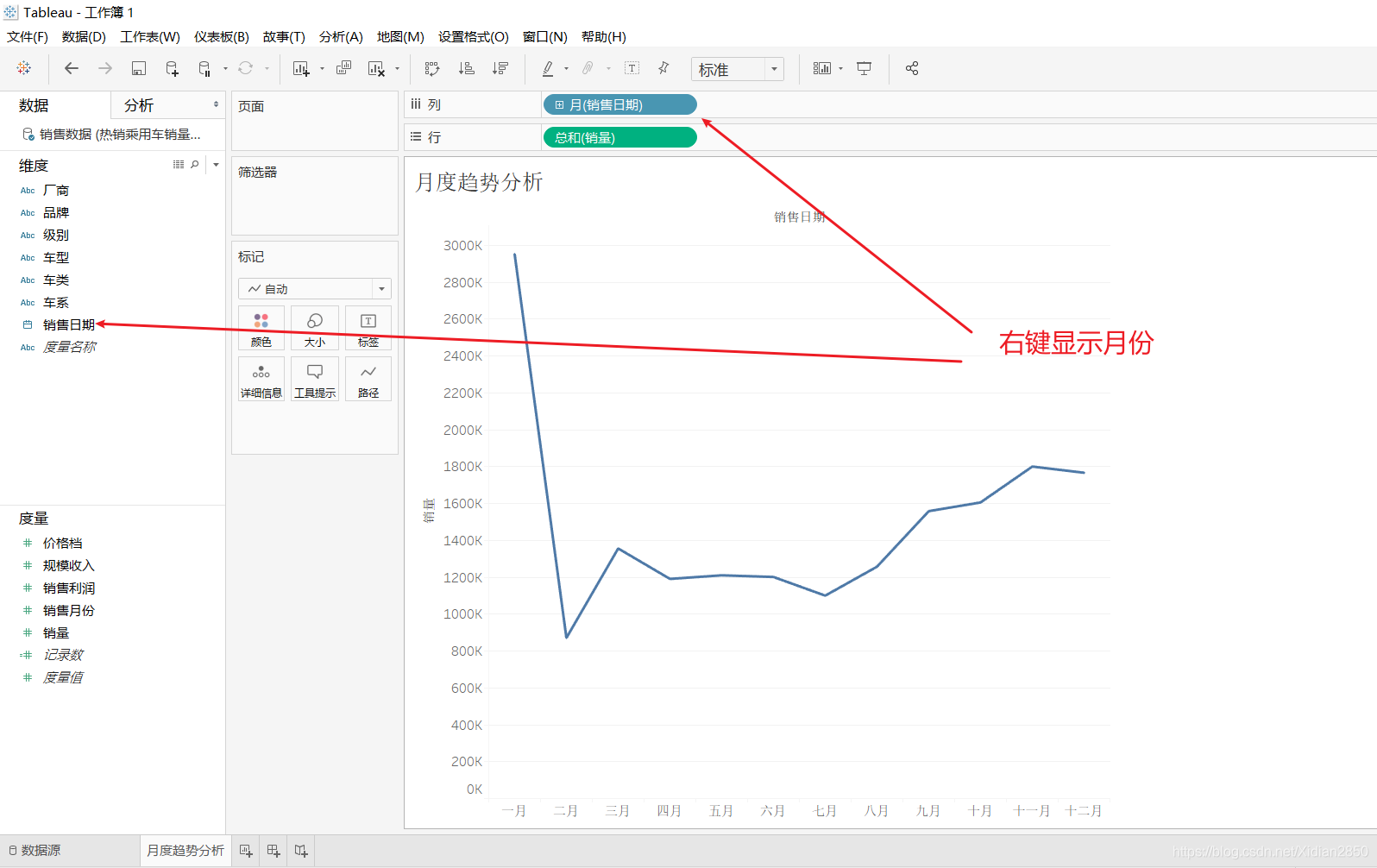Open the clear sheet dropdown arrow

tap(397, 68)
